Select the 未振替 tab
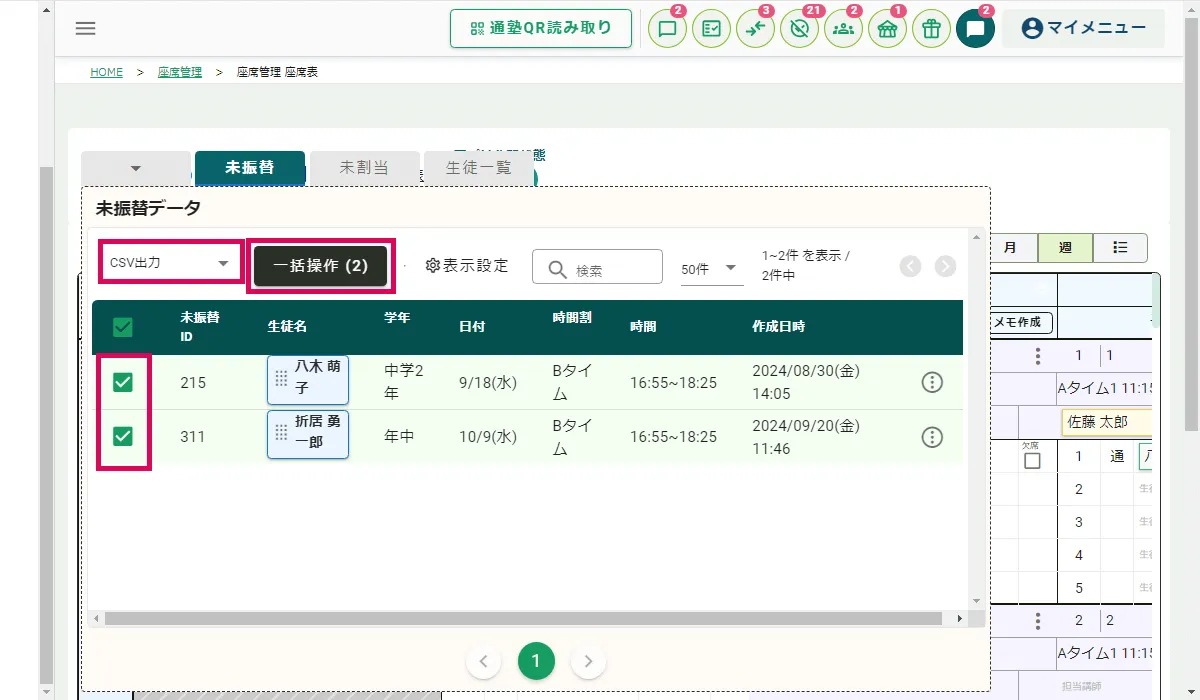The image size is (1200, 700). pos(249,168)
